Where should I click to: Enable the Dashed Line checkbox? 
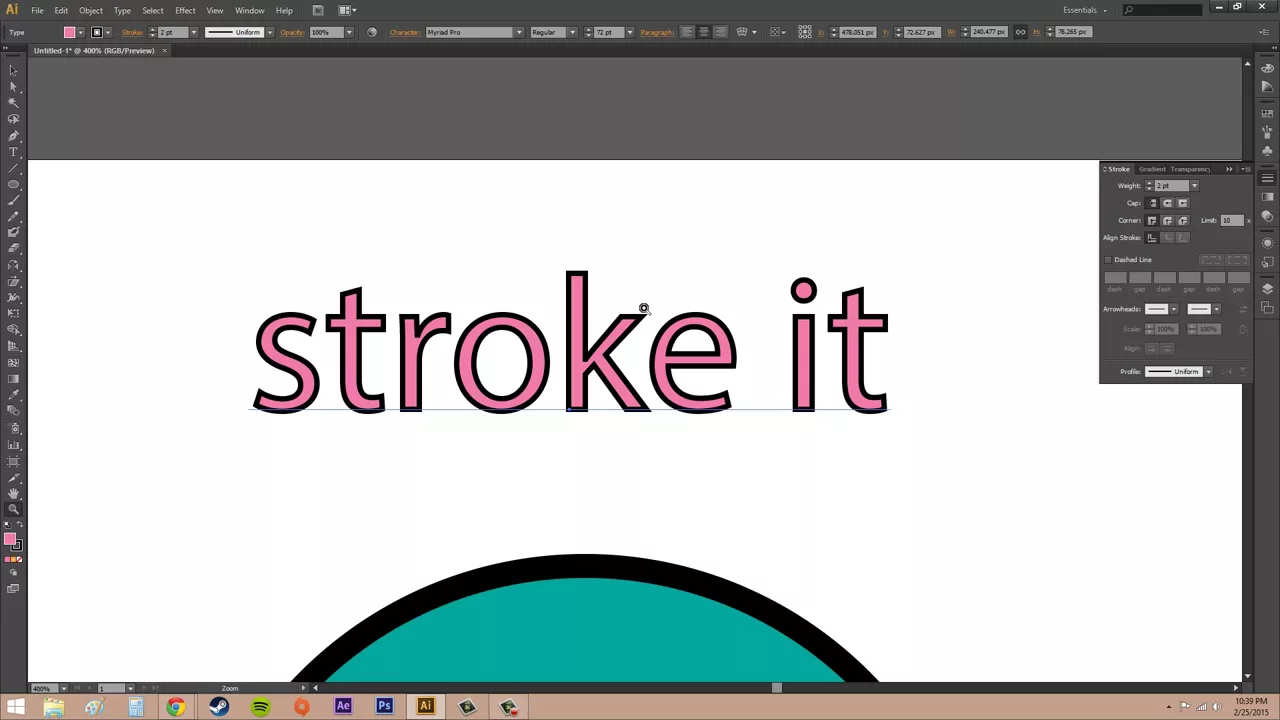tap(1108, 260)
